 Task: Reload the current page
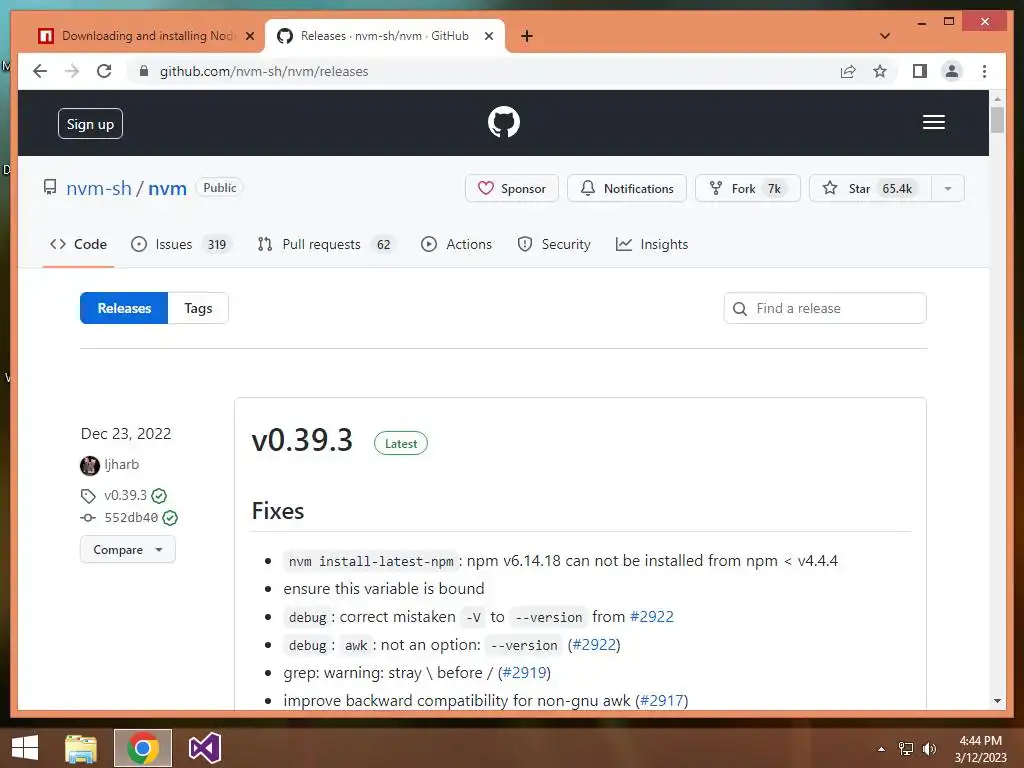pyautogui.click(x=104, y=71)
